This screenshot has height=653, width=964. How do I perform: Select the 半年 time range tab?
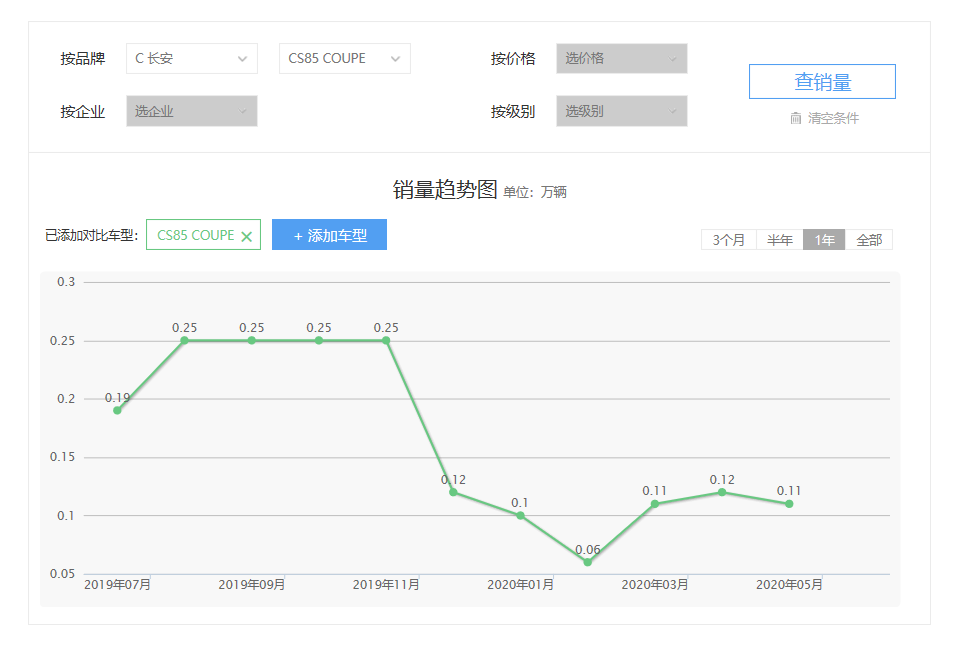(779, 240)
